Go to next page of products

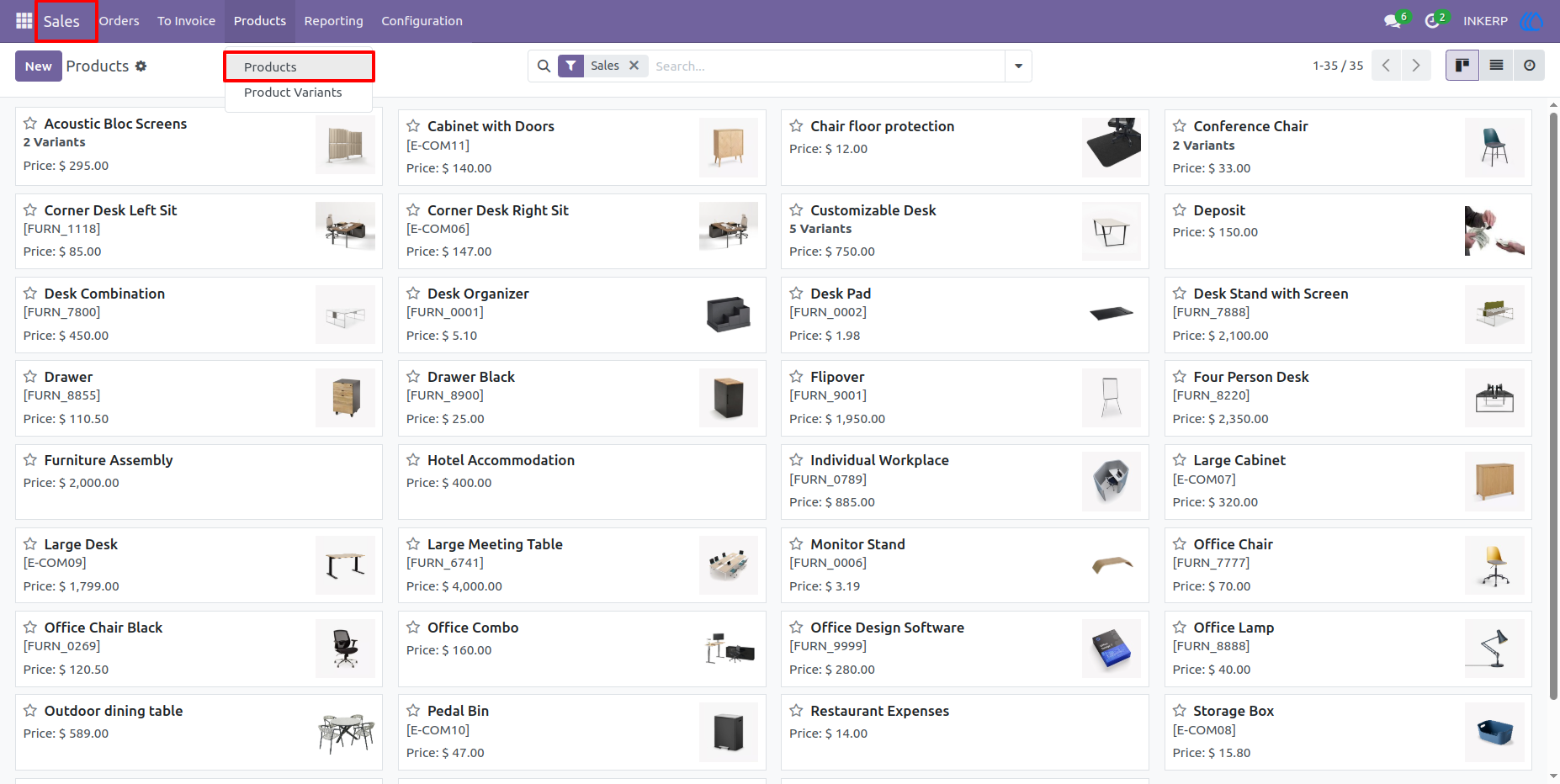click(1416, 66)
